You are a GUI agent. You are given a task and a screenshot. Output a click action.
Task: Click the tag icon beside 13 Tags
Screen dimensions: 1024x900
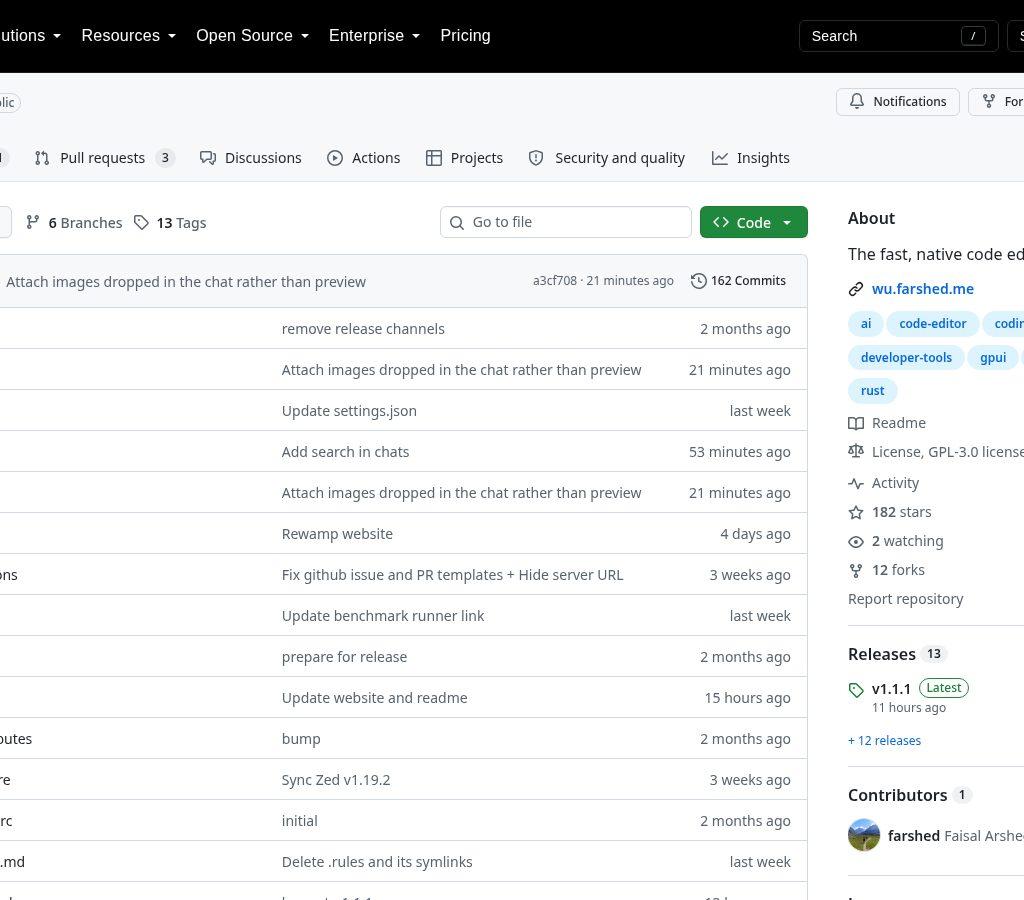point(141,223)
